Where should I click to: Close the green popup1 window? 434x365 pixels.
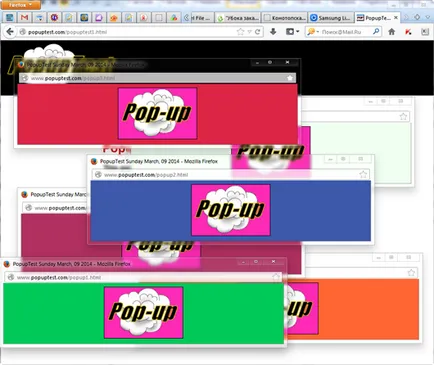click(x=273, y=262)
